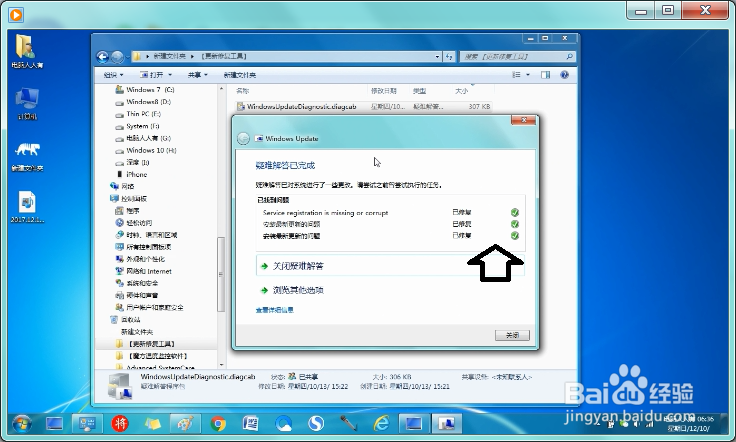
Task: Click the orange player icon in title bar
Action: tap(15, 15)
